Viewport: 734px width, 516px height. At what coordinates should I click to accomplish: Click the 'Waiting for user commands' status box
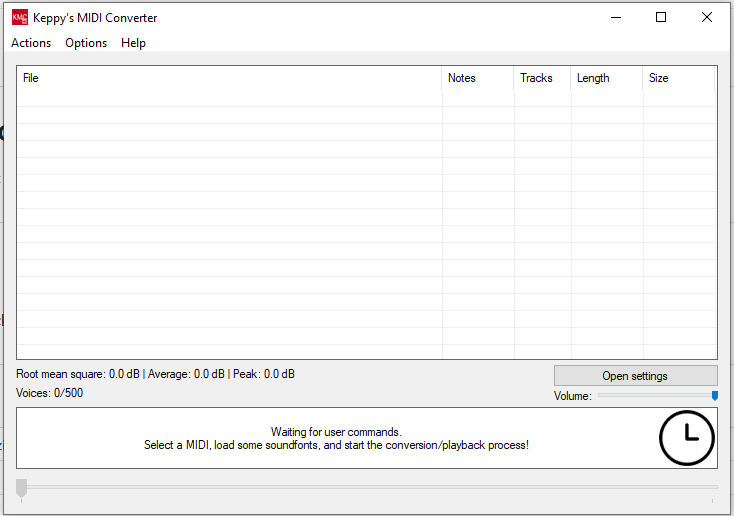pos(336,438)
